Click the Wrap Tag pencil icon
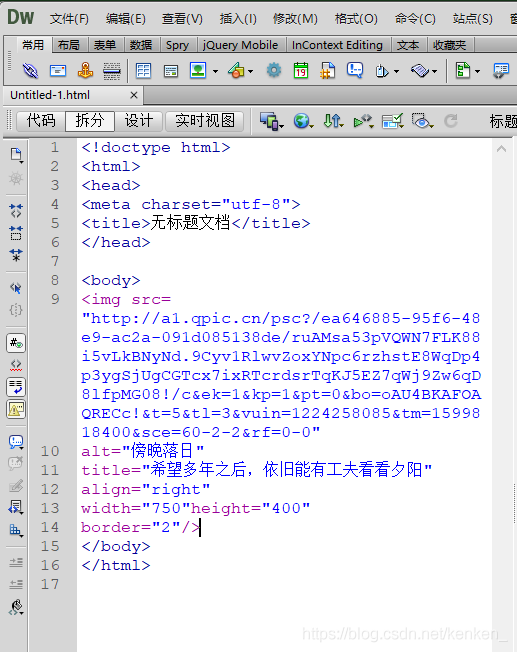517x652 pixels. [x=16, y=485]
